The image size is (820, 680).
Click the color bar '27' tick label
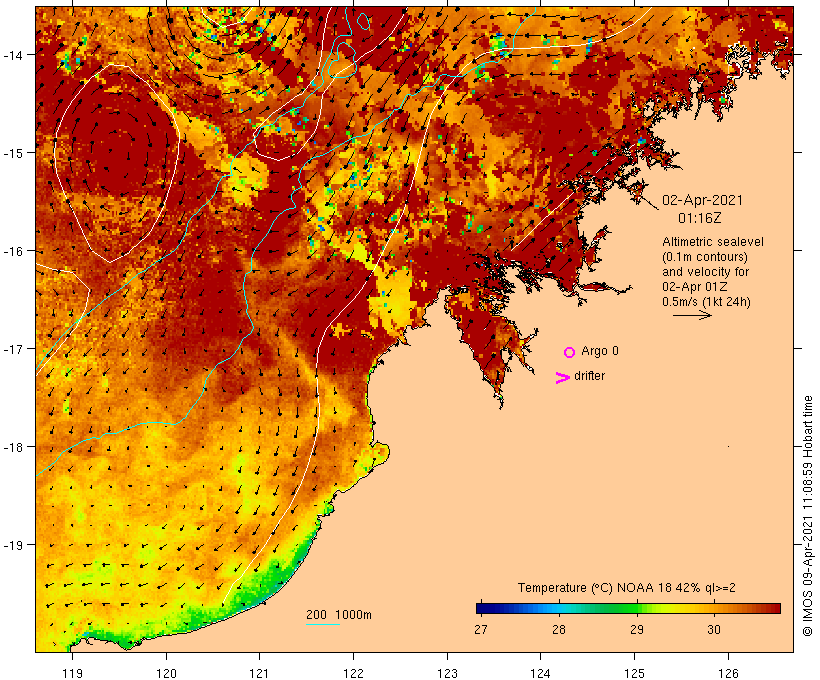point(481,630)
